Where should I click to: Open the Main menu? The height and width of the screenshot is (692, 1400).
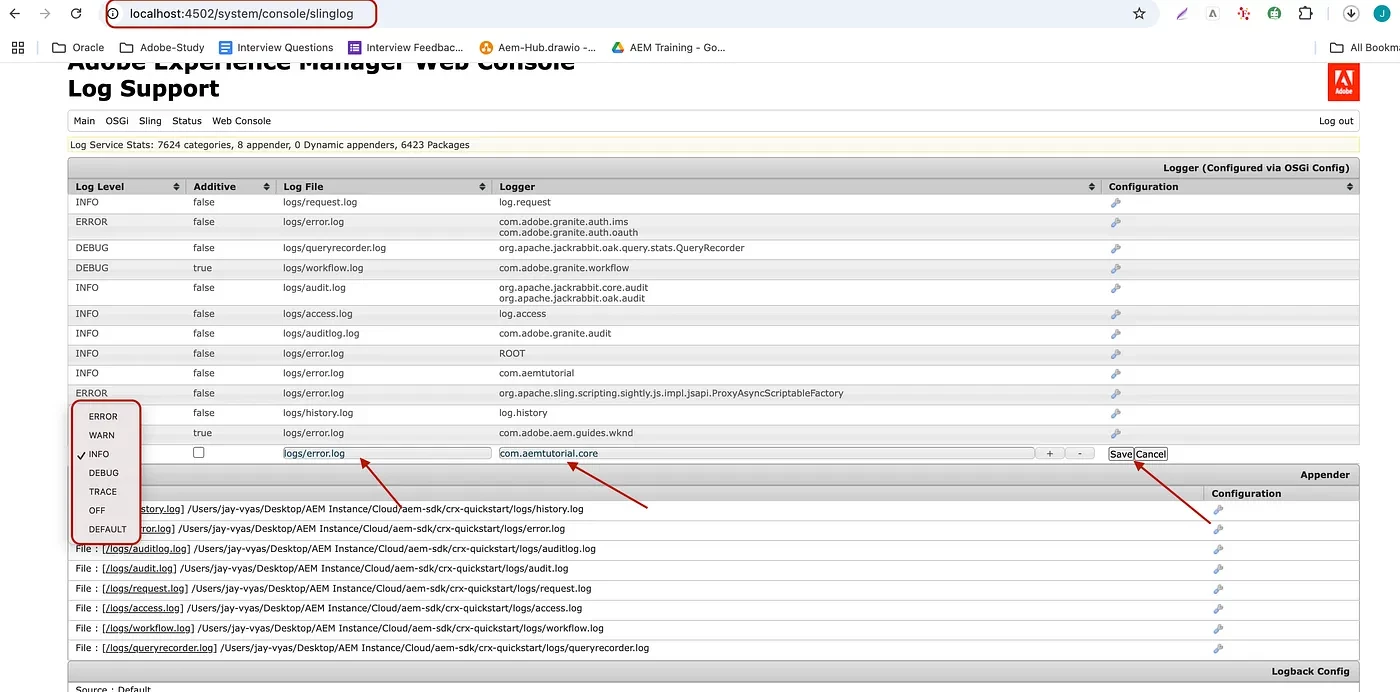84,121
